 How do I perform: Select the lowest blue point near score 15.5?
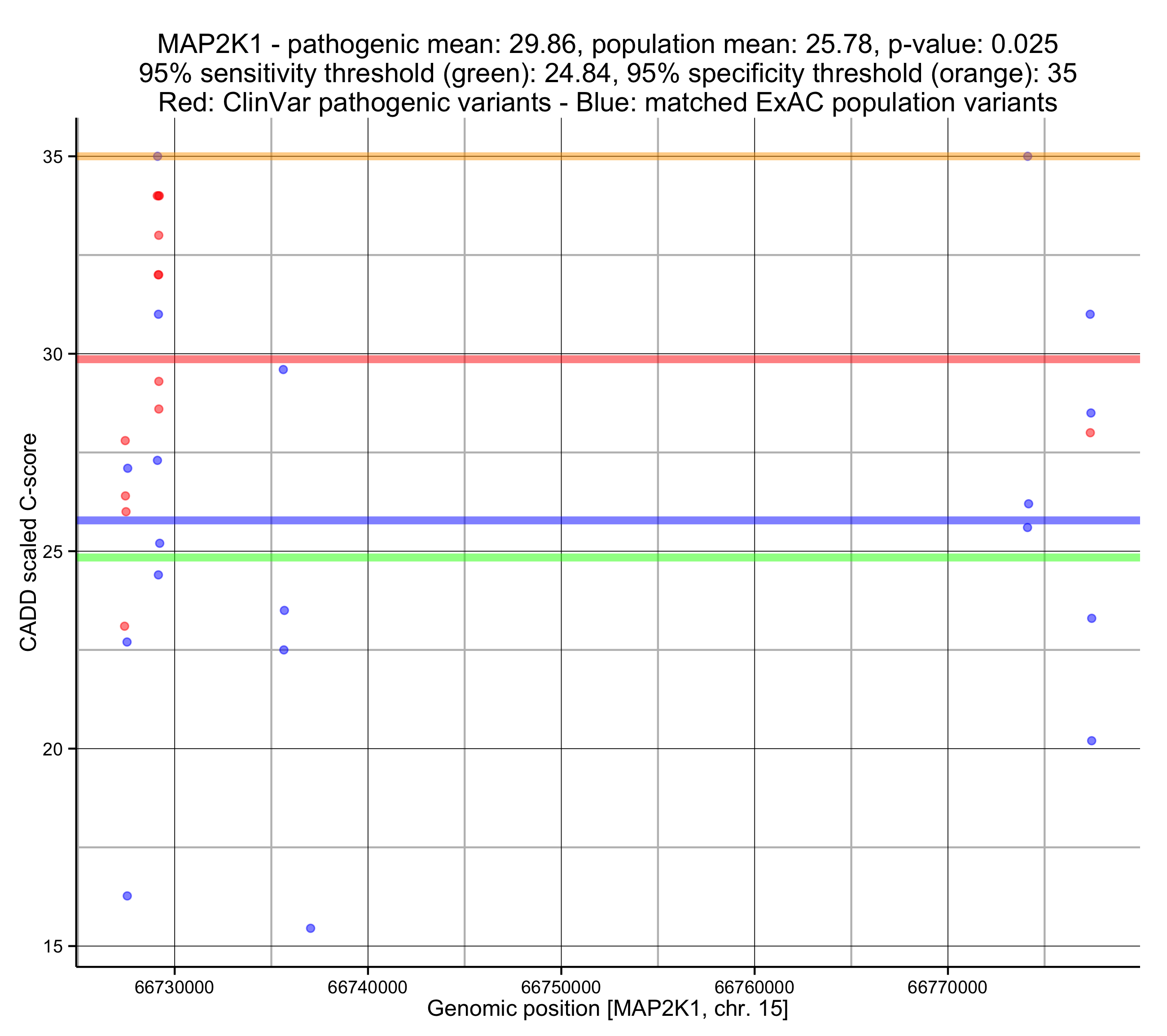tap(311, 928)
